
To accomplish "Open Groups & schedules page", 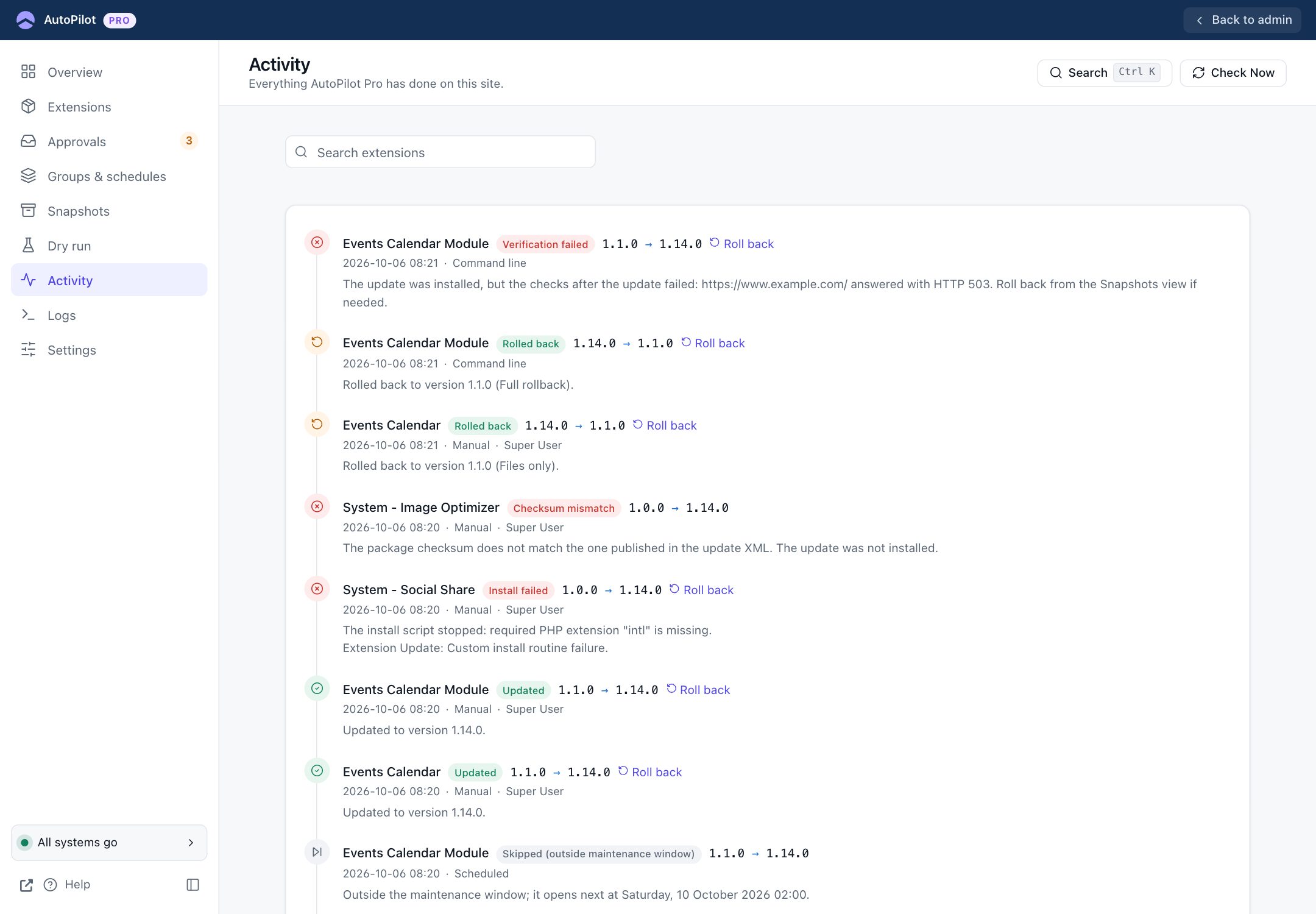I will click(x=109, y=176).
